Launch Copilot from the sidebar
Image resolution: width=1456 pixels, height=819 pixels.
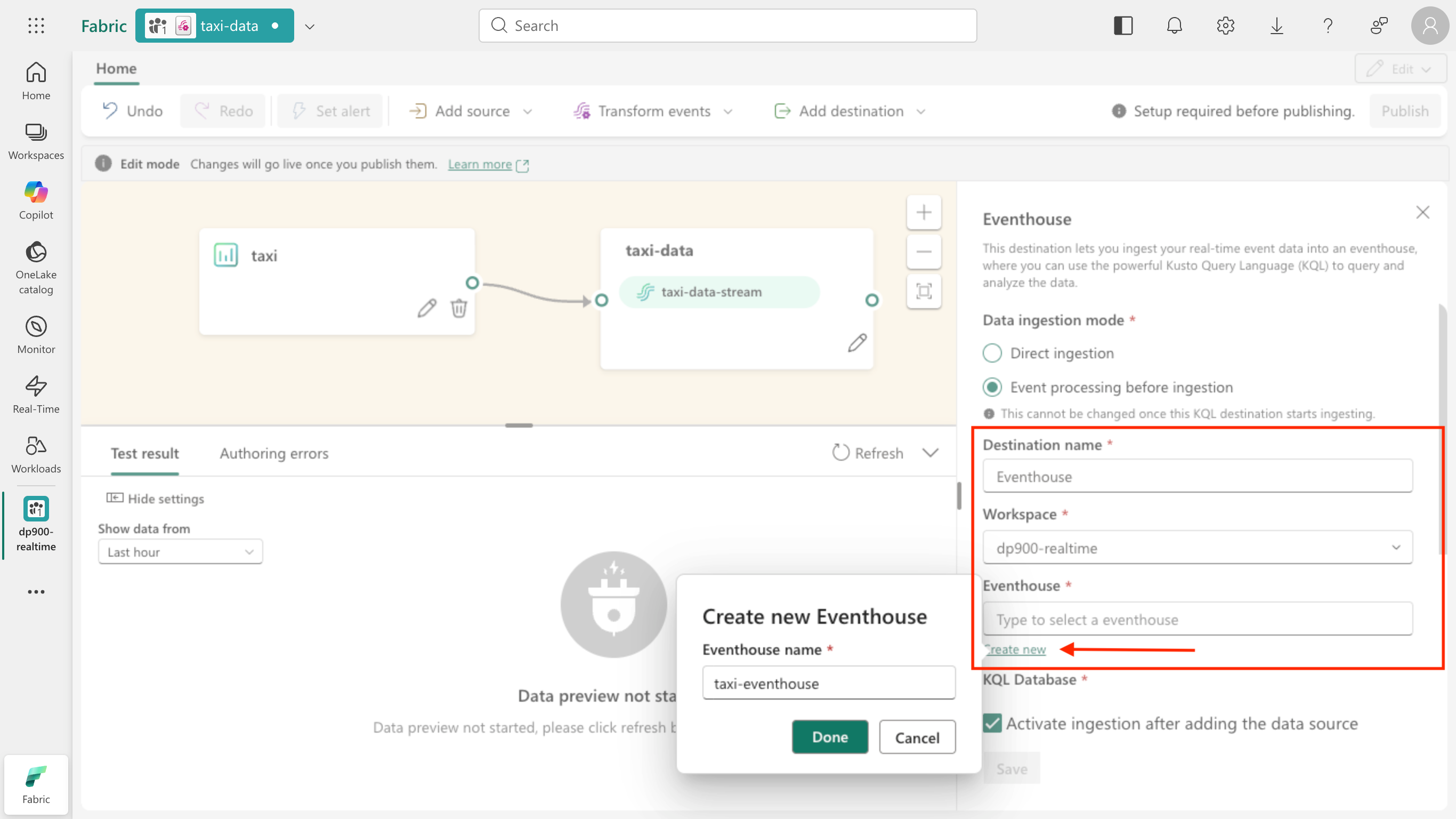[x=36, y=200]
